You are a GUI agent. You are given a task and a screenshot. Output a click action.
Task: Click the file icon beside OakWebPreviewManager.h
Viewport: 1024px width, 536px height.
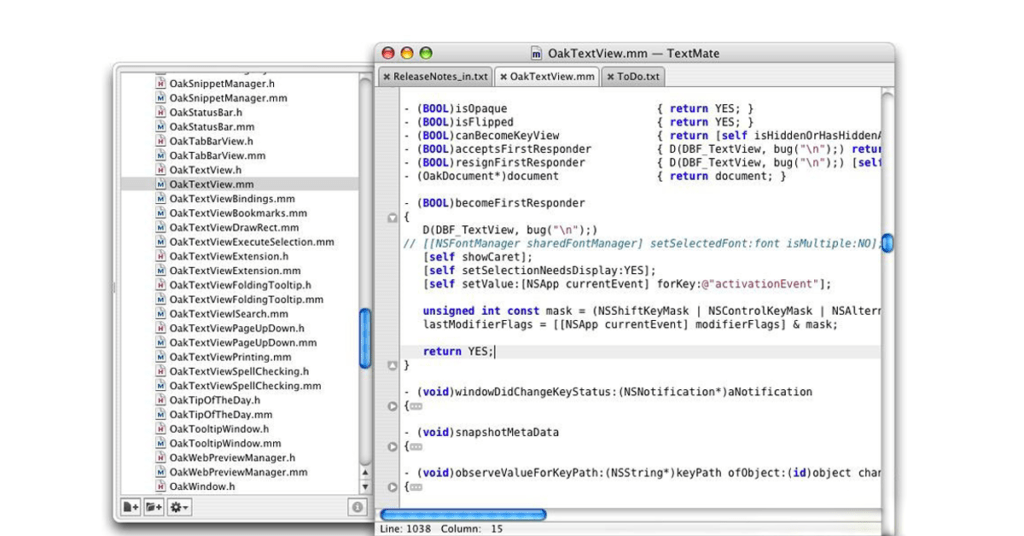pyautogui.click(x=160, y=457)
